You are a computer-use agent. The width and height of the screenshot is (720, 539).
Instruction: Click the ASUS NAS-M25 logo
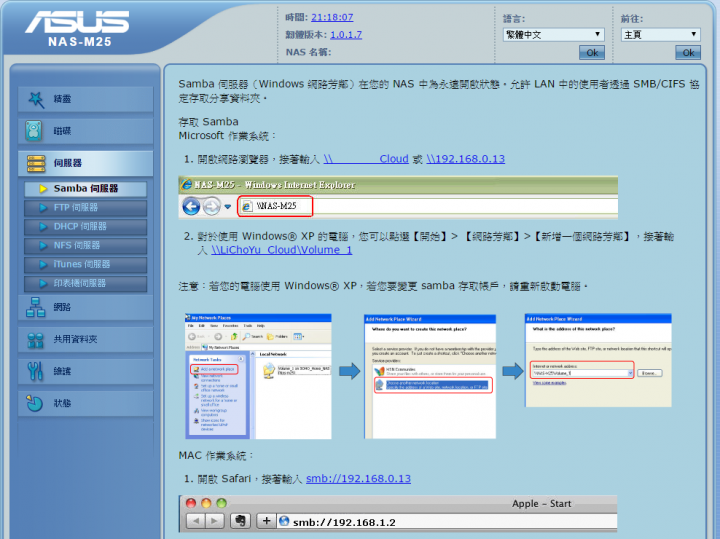click(x=78, y=28)
